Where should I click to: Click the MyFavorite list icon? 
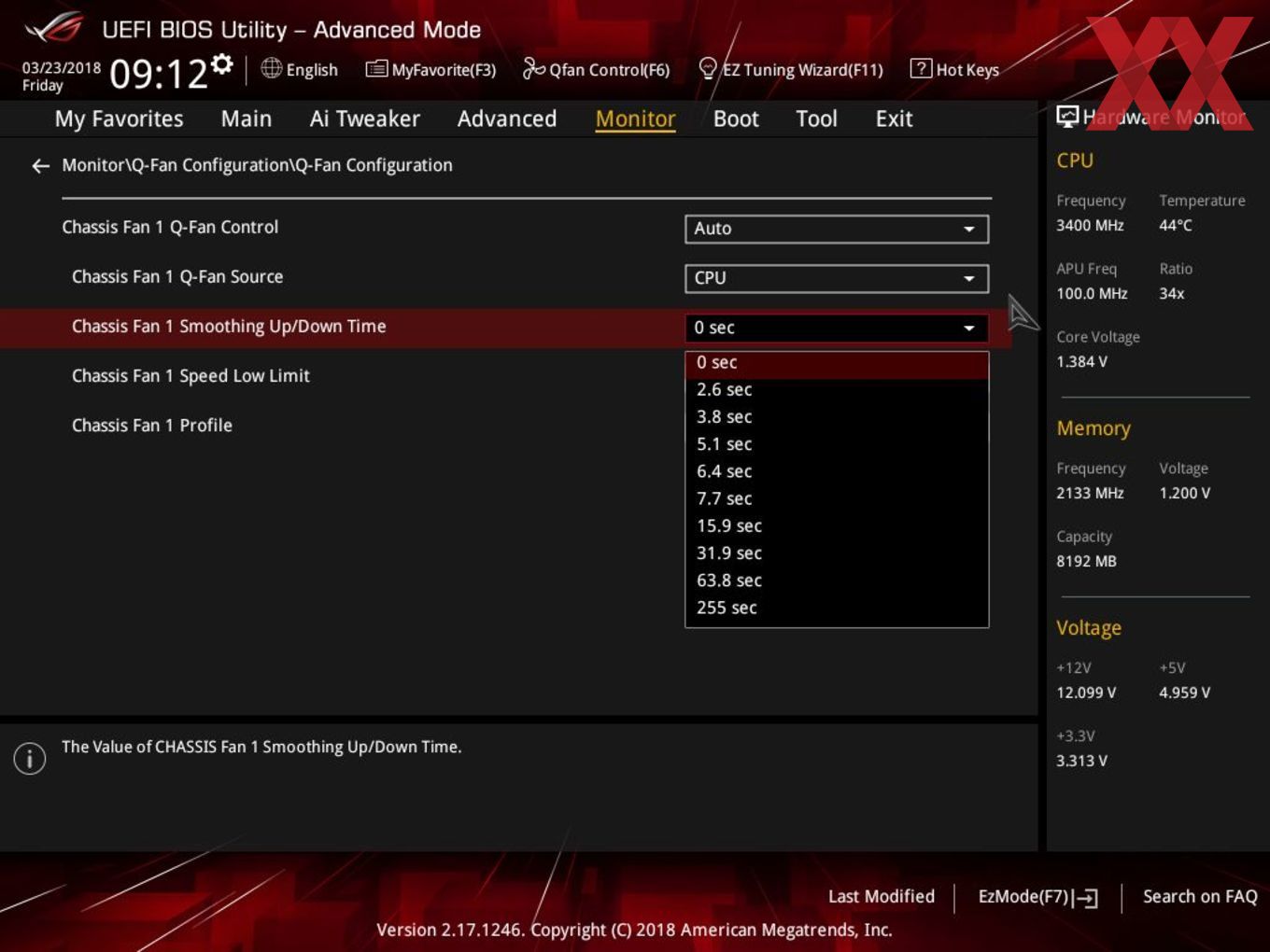pyautogui.click(x=376, y=69)
